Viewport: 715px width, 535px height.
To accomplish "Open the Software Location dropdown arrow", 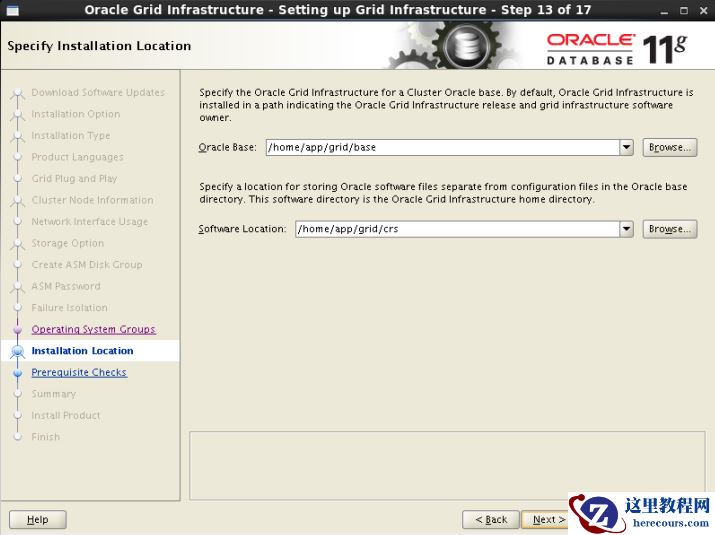I will (x=627, y=229).
